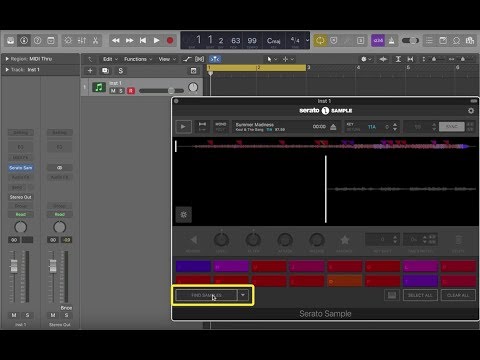Image resolution: width=480 pixels, height=360 pixels.
Task: Click the Favorite star icon
Action: coord(344,239)
